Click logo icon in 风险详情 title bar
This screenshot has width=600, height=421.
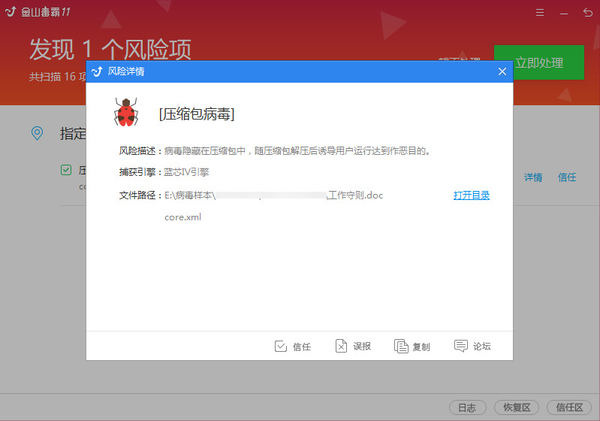click(x=97, y=72)
